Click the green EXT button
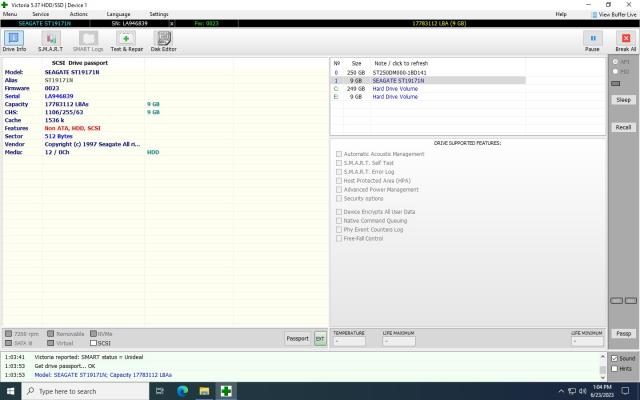This screenshot has height=400, width=640. [320, 339]
